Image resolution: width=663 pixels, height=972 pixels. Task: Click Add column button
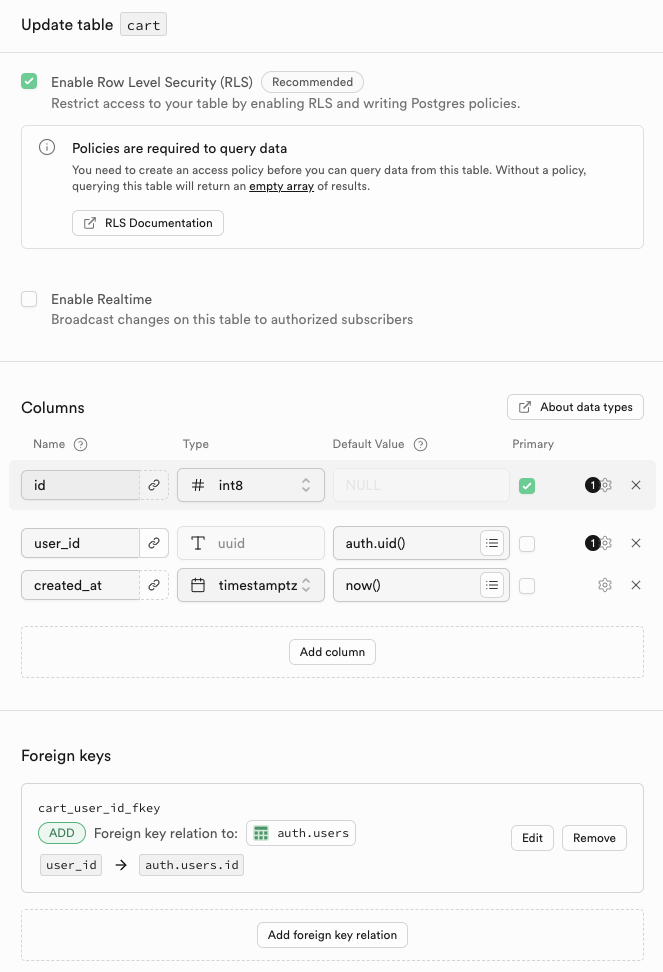pyautogui.click(x=332, y=652)
